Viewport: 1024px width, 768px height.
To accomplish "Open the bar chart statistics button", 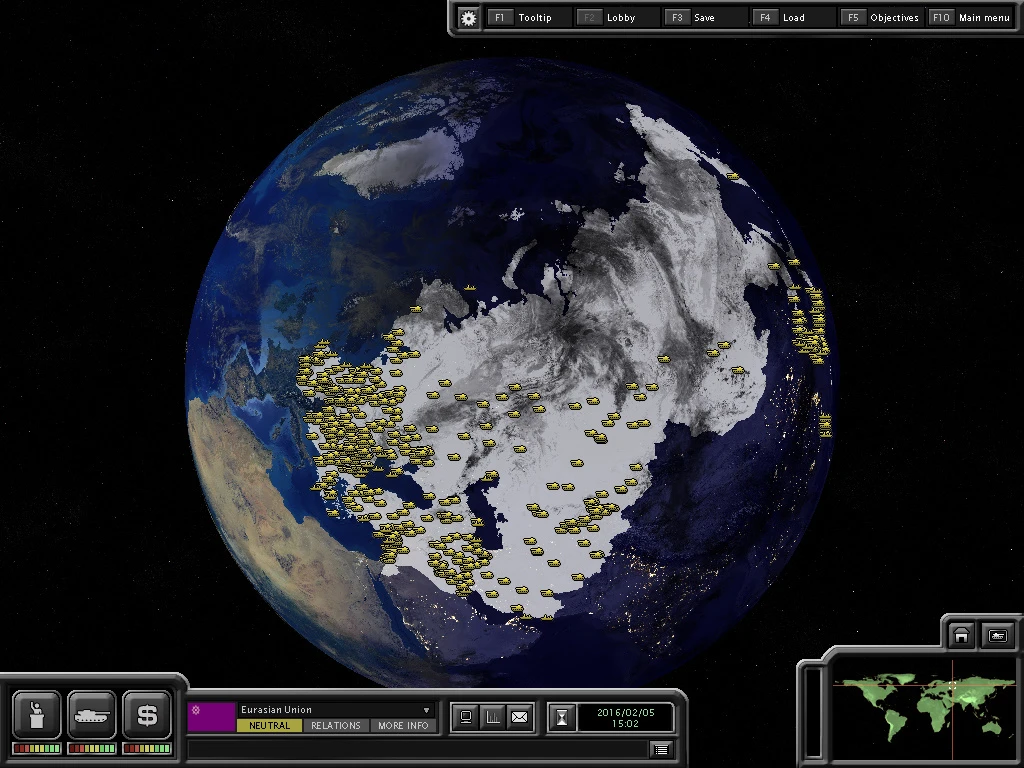I will [492, 717].
